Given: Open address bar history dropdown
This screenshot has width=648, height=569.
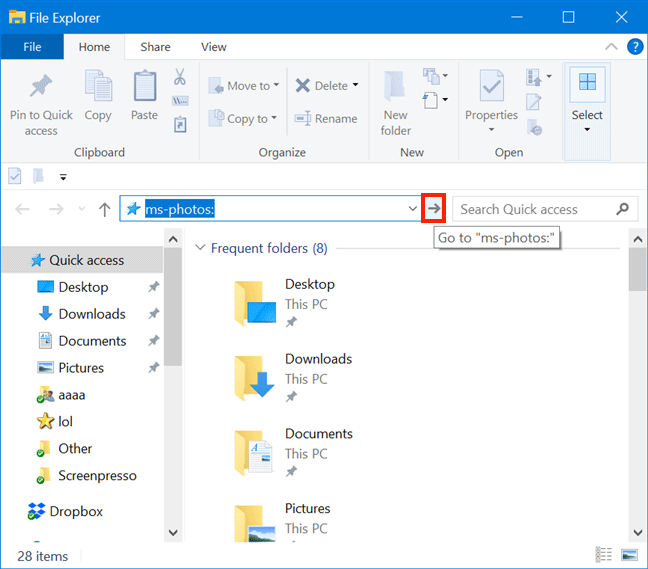Looking at the screenshot, I should click(412, 209).
